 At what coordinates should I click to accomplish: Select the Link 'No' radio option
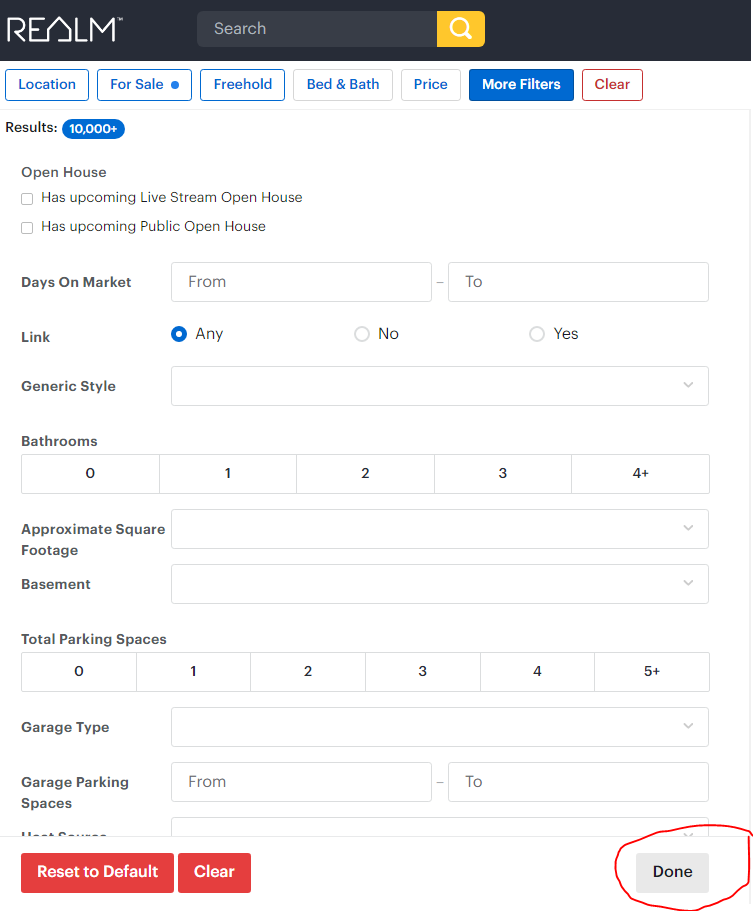coord(362,334)
